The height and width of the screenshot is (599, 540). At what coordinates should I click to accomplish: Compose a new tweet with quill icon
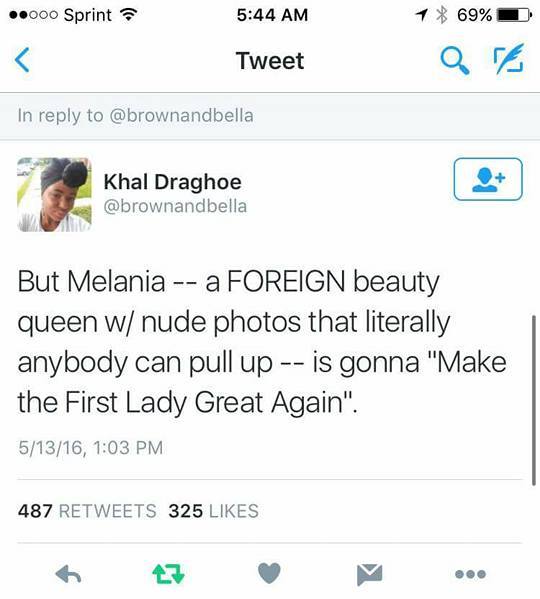point(509,59)
